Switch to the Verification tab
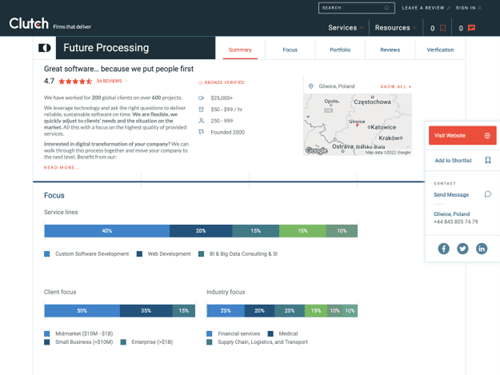 pyautogui.click(x=440, y=50)
